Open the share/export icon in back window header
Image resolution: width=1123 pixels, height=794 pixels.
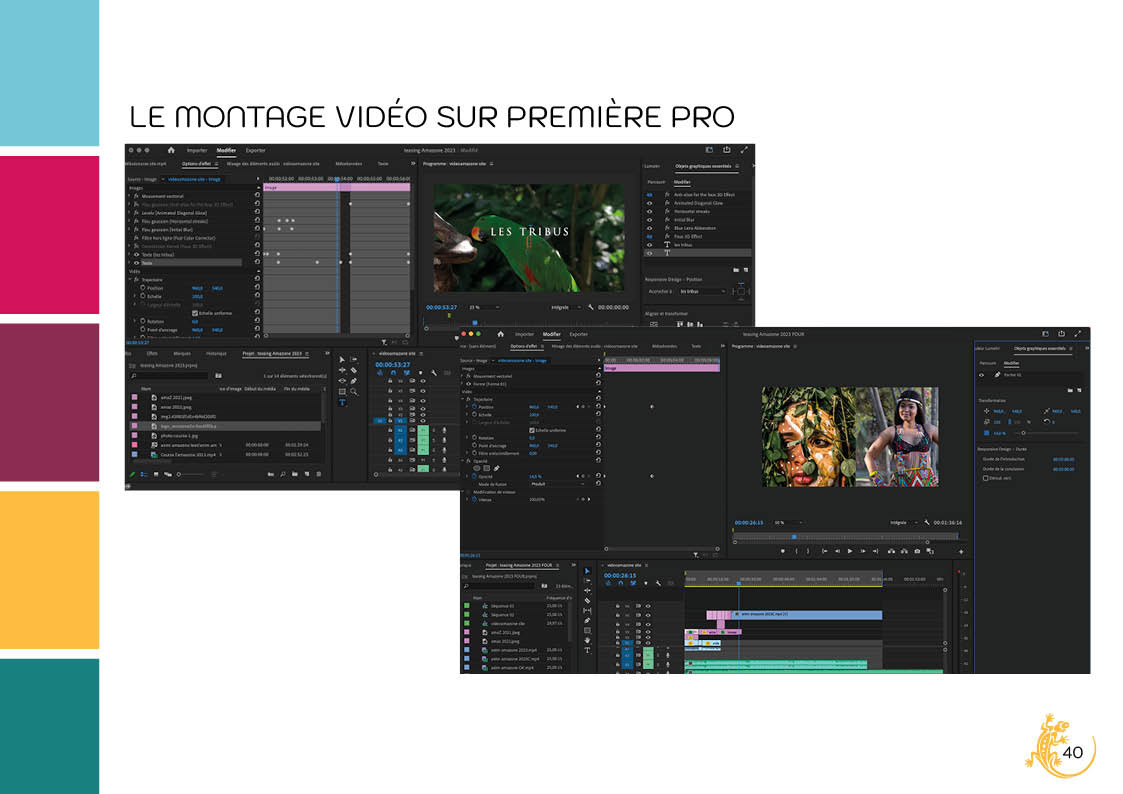(x=726, y=150)
